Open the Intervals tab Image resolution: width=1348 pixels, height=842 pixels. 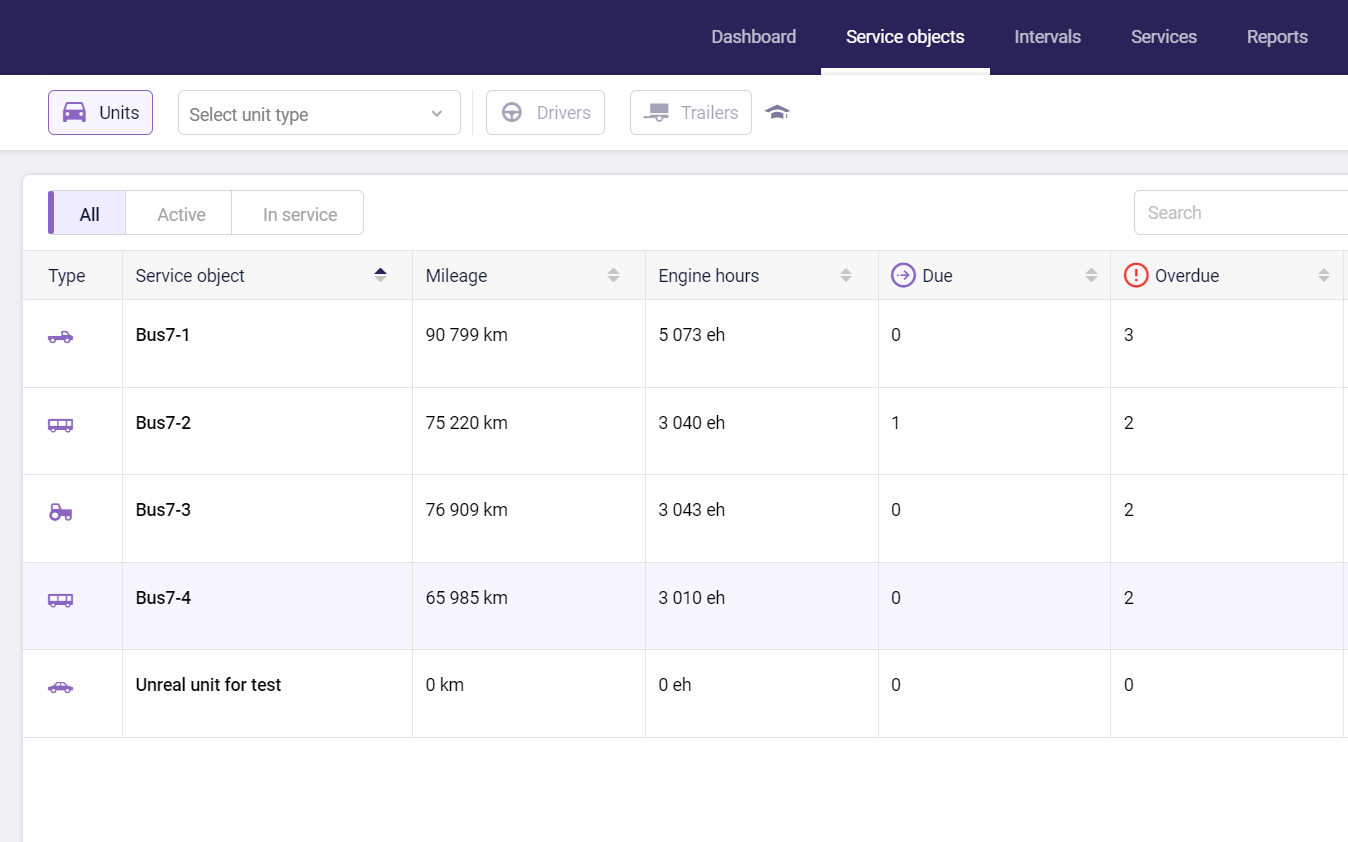click(x=1047, y=37)
